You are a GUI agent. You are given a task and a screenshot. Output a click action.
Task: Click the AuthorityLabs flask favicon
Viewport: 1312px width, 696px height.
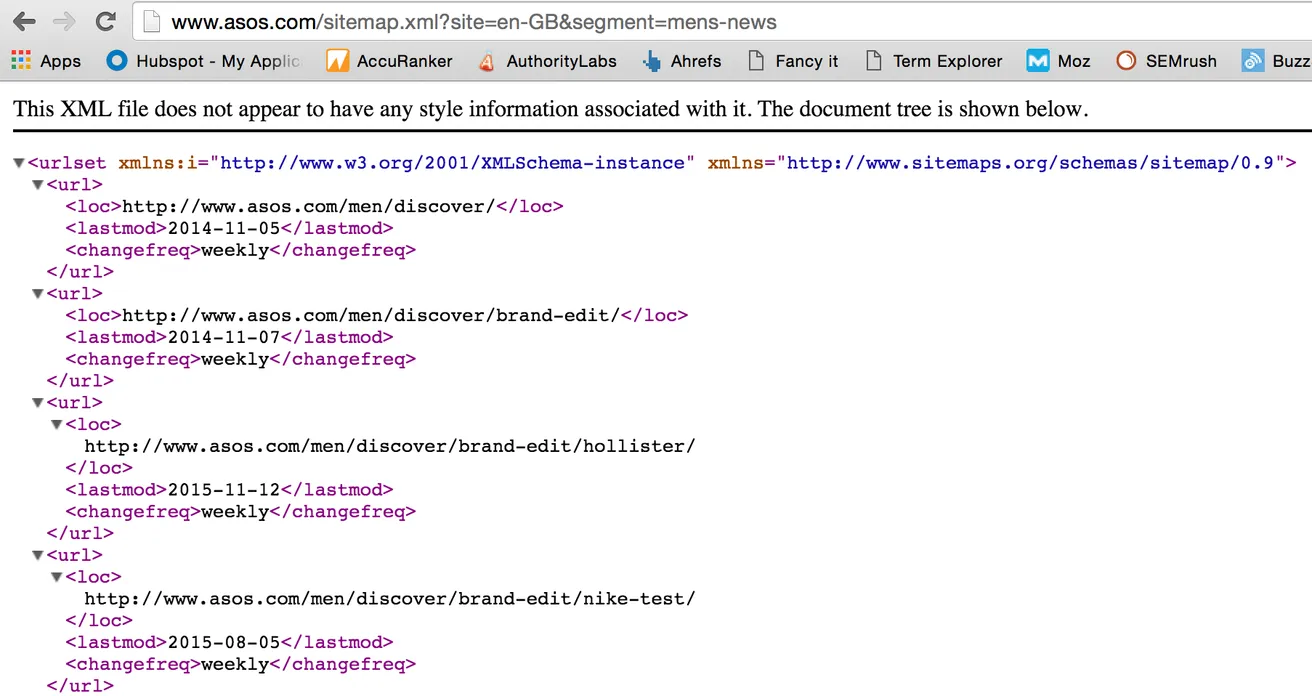coord(487,61)
